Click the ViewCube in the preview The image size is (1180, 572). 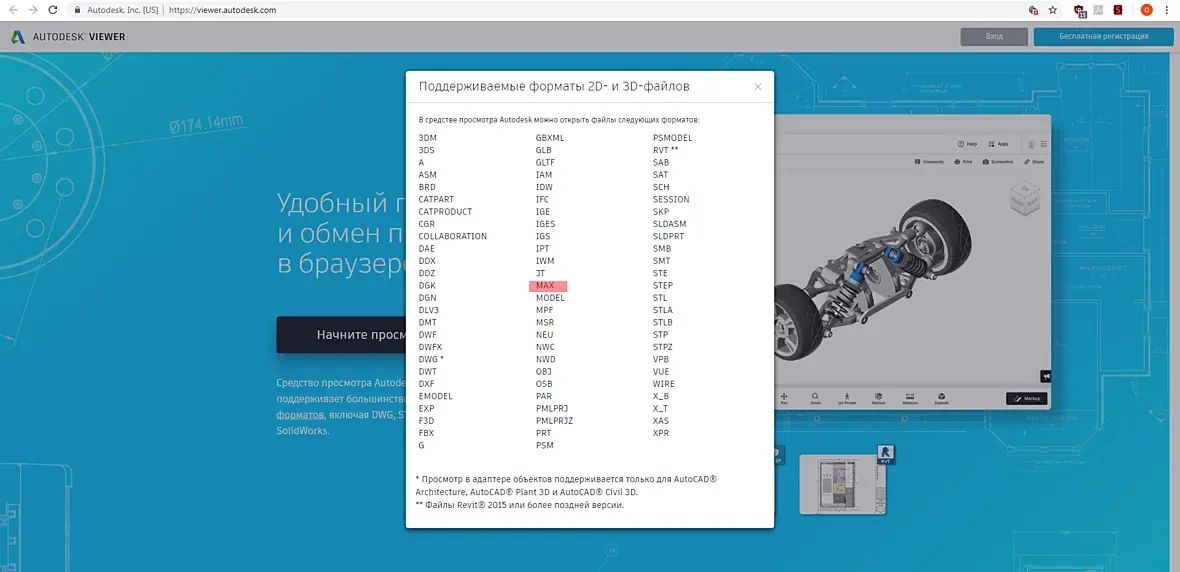point(1023,201)
